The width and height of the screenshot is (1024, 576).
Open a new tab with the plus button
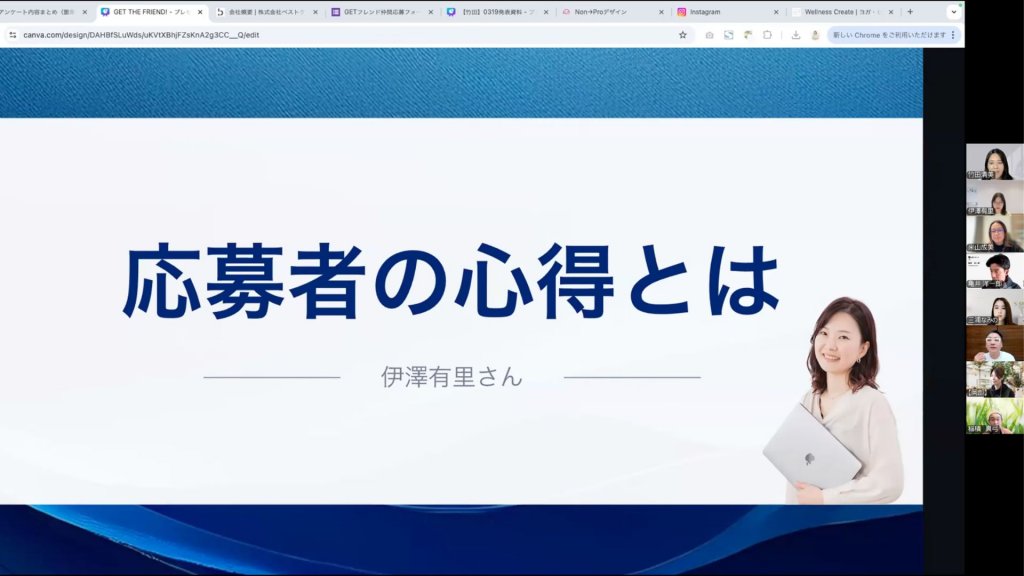pyautogui.click(x=909, y=12)
